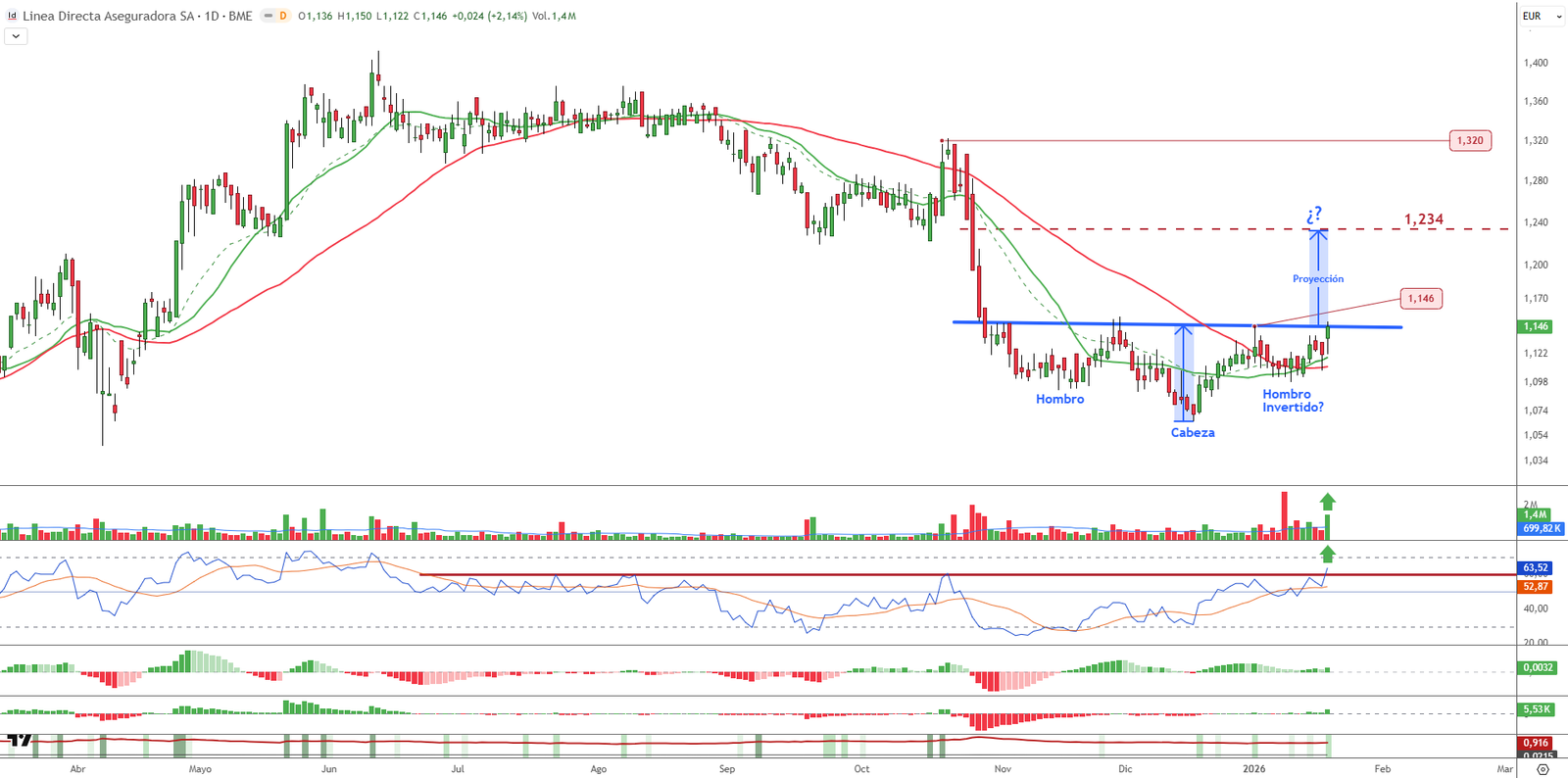Click the green arrow above the volume bar
1568x778 pixels.
[1328, 502]
